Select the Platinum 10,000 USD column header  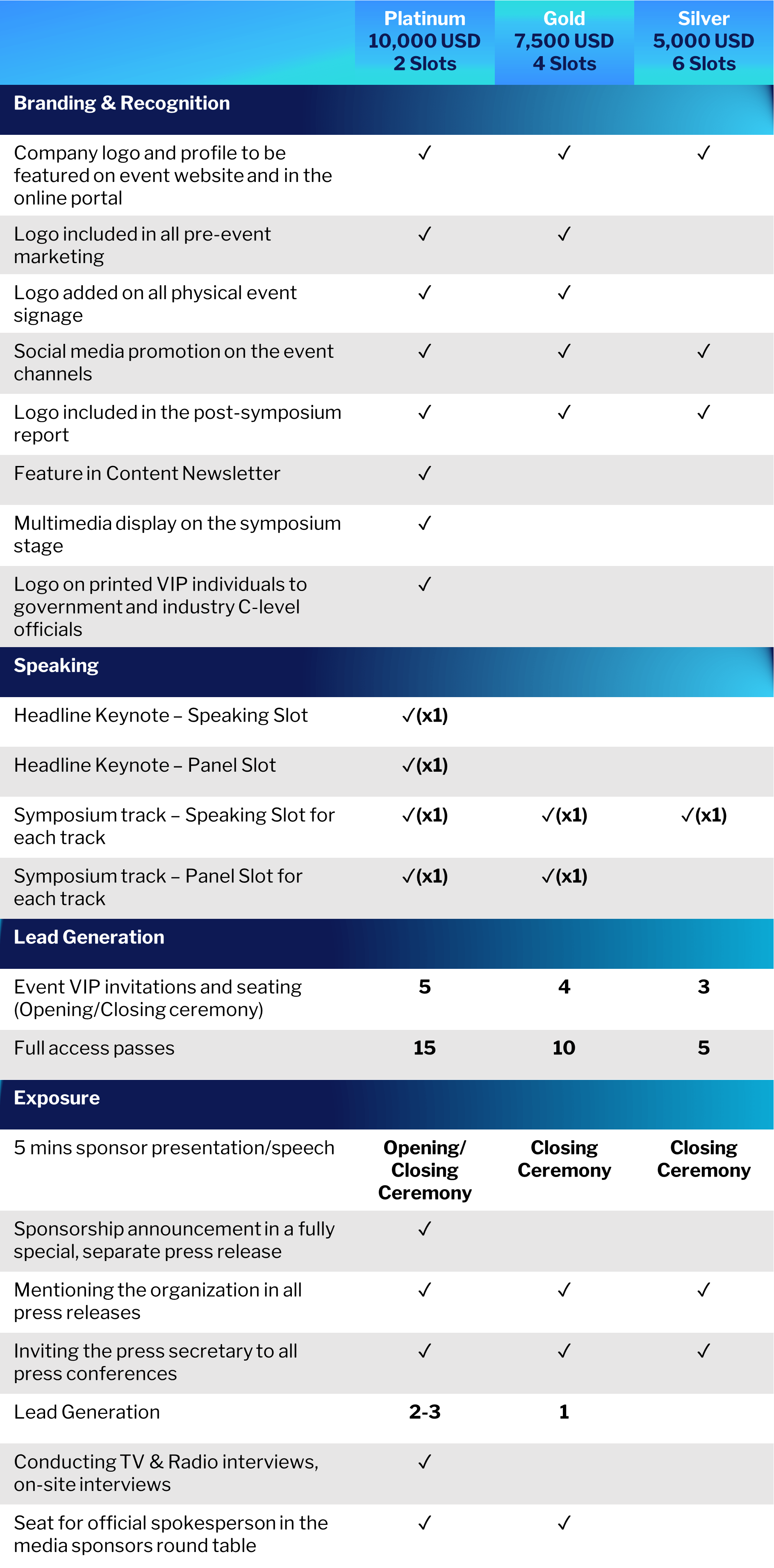tap(424, 41)
